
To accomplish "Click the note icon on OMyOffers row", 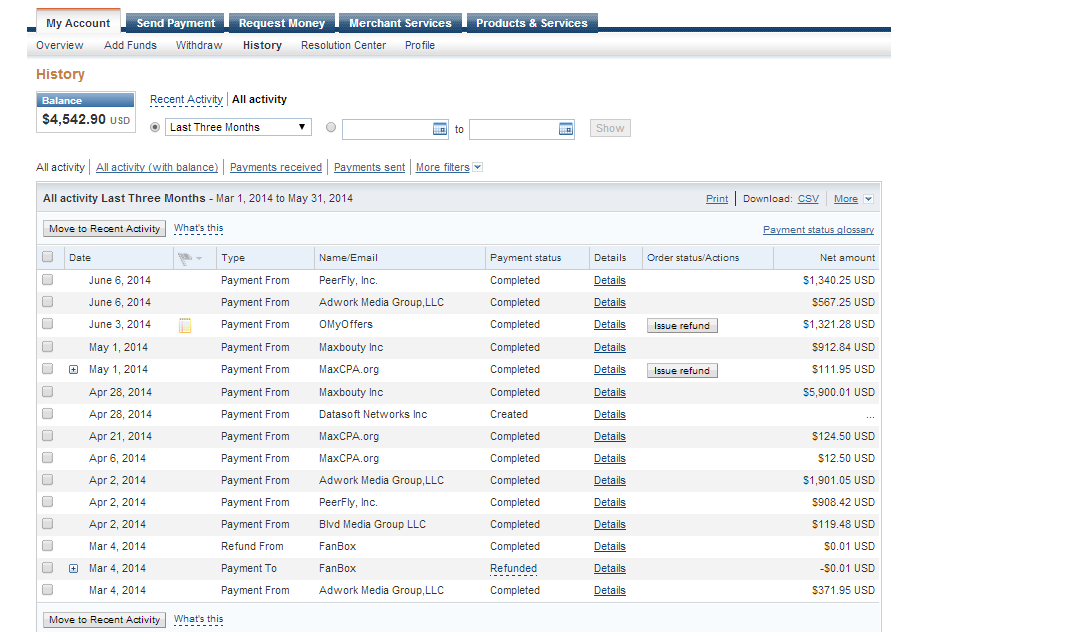I will point(185,325).
